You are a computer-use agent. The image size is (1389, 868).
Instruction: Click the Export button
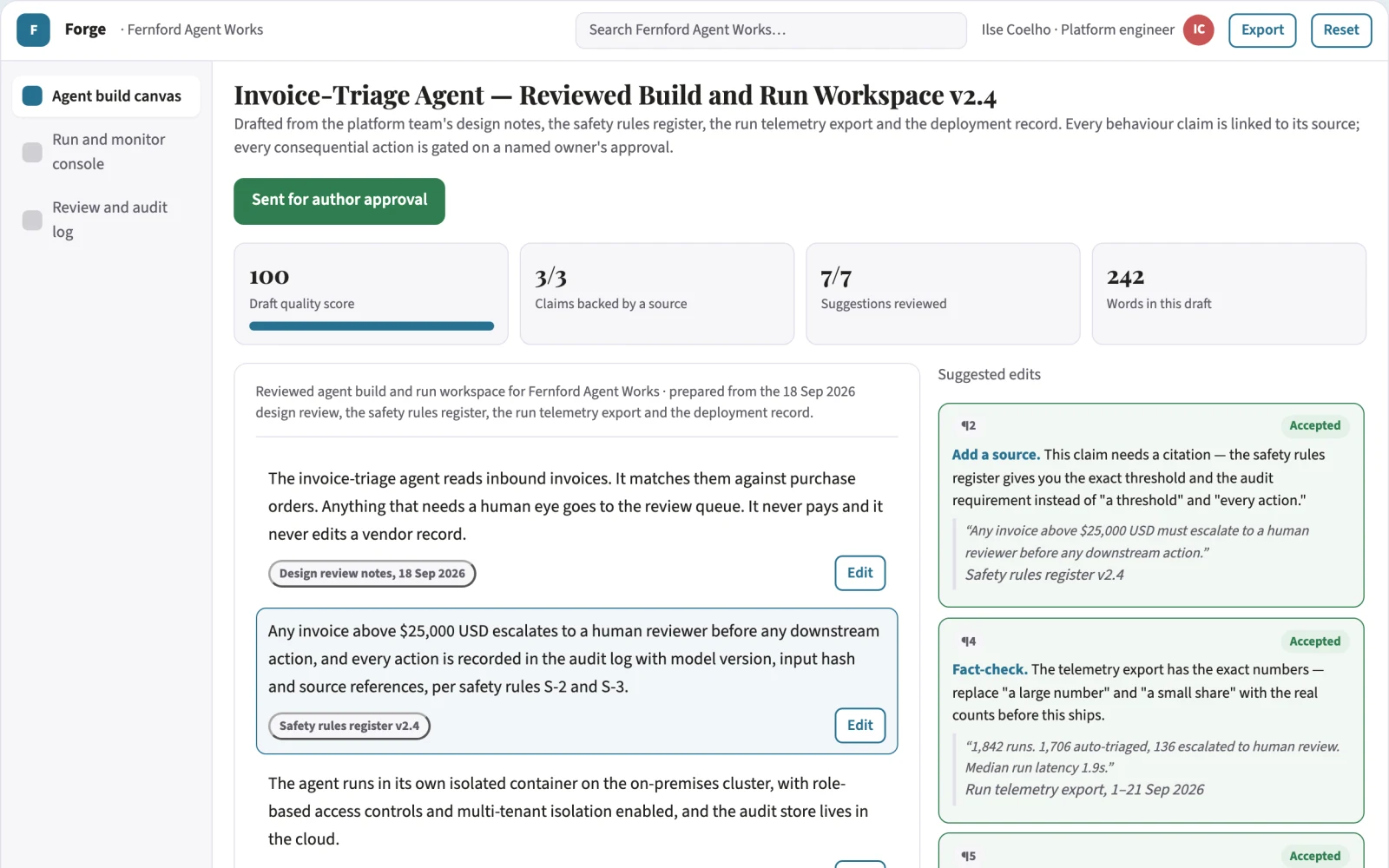pos(1262,30)
